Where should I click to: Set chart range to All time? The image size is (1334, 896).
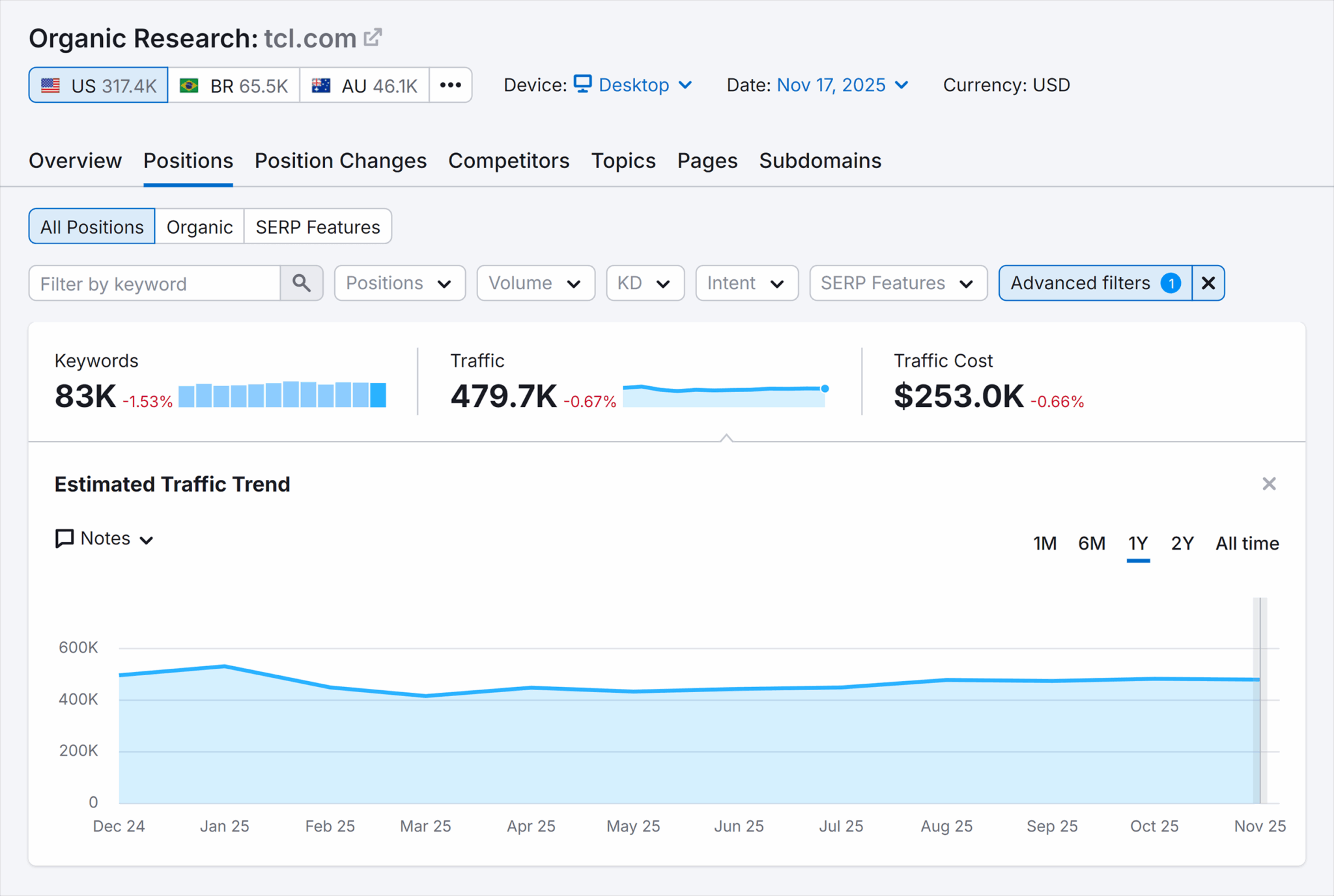1247,543
